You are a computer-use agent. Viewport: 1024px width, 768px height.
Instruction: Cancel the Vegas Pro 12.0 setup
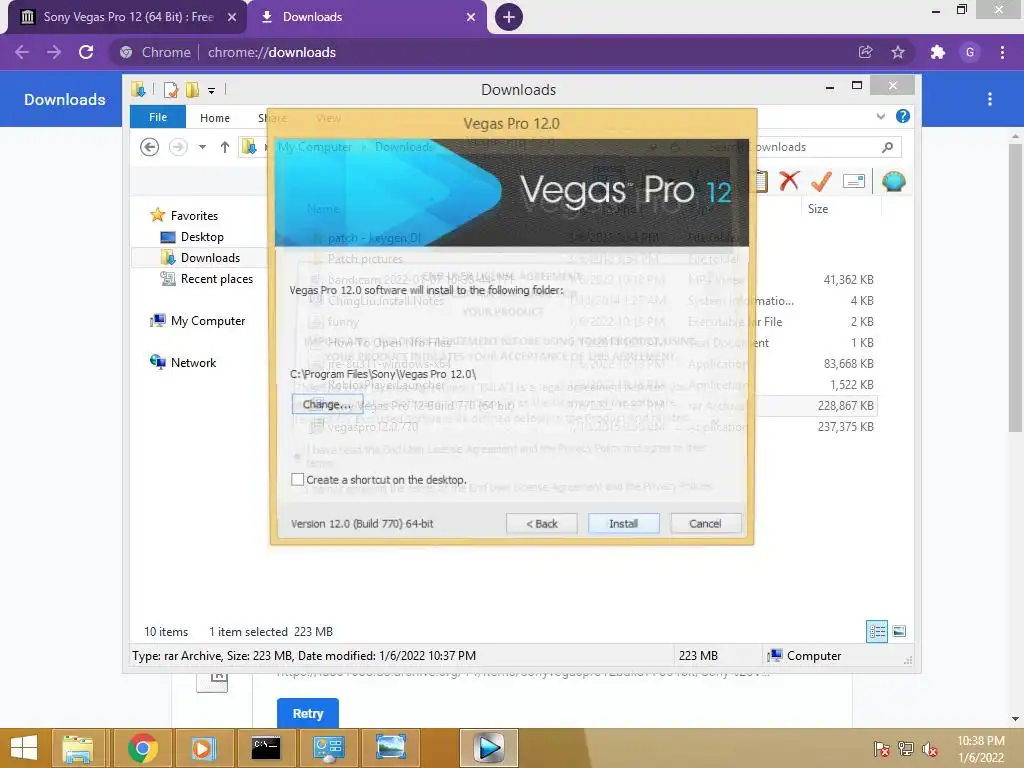(705, 524)
